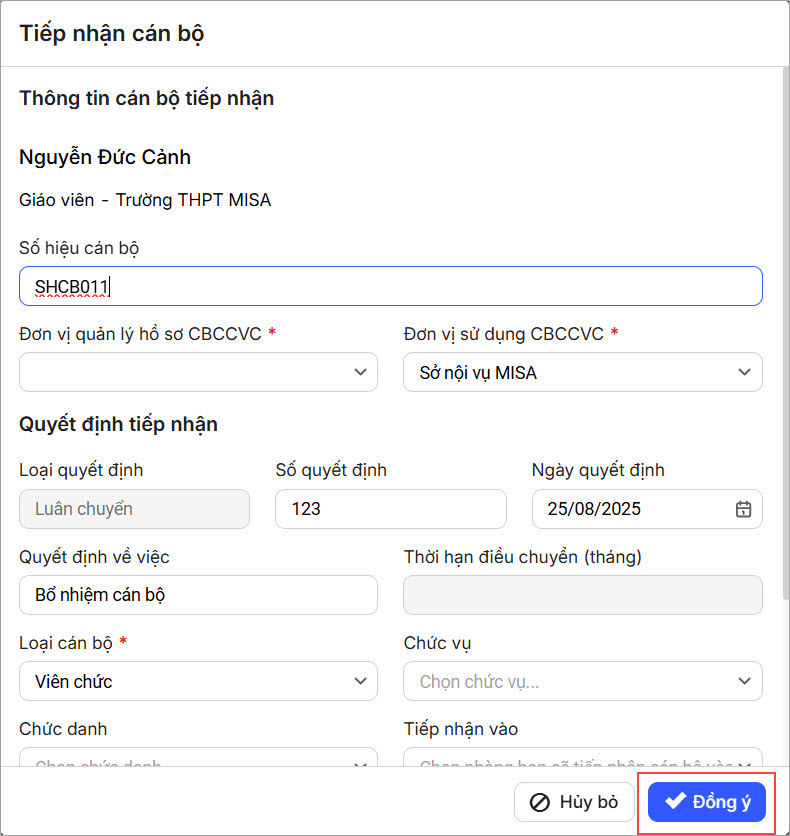Click the checkmark icon on Đồng ý
The height and width of the screenshot is (836, 790).
(676, 801)
